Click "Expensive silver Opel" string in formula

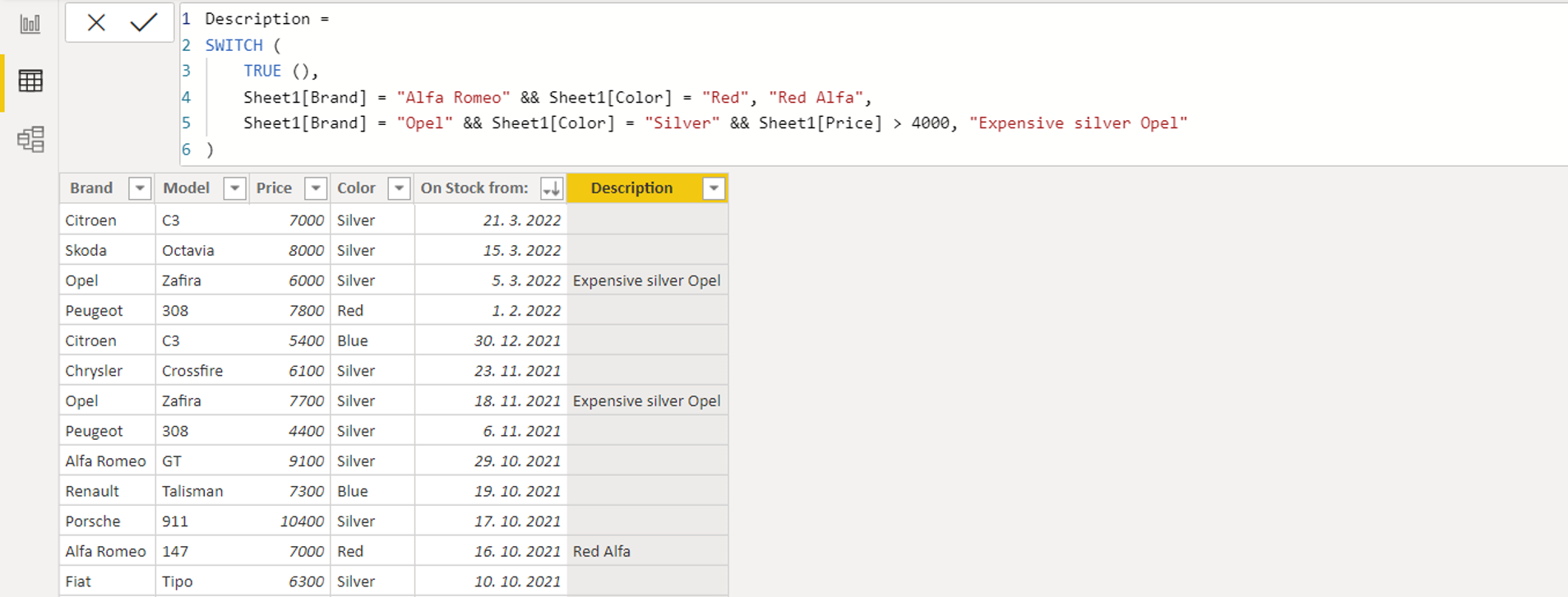[1078, 123]
